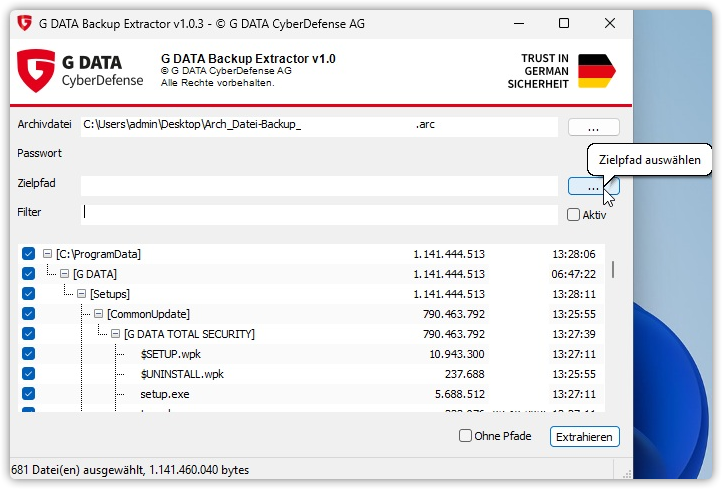722x489 pixels.
Task: Click into the Zielpfad input field
Action: pyautogui.click(x=319, y=186)
